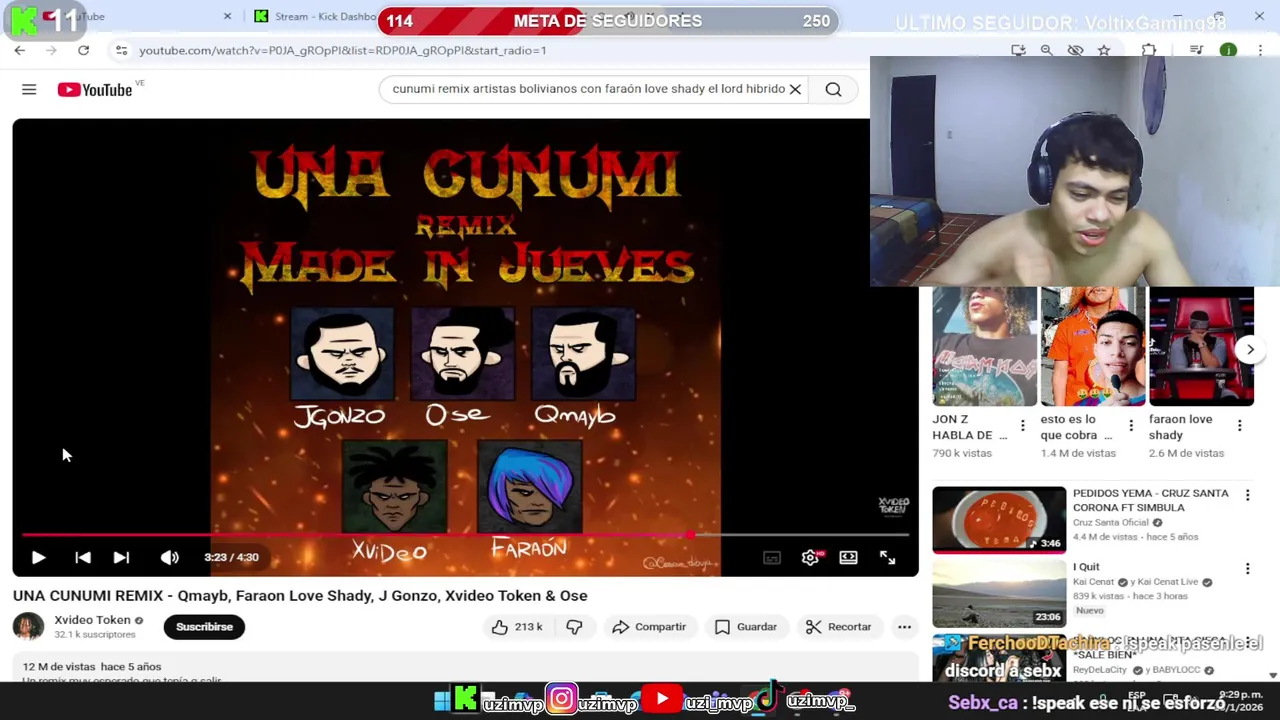
Task: Open more actions ellipsis below the video
Action: click(904, 627)
